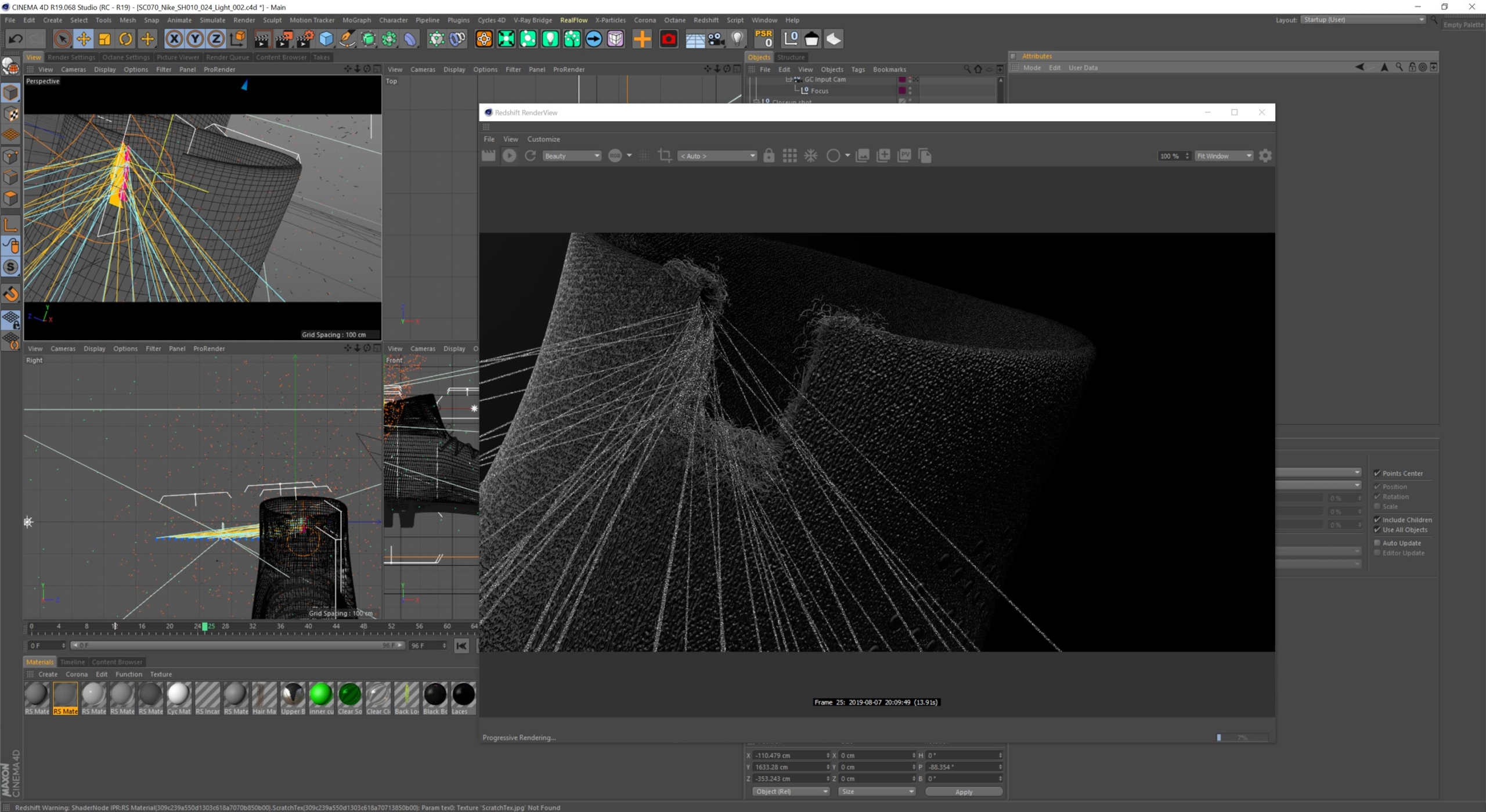Viewport: 1486px width, 812px height.
Task: Click the RGB channel toggle in RenderView
Action: pyautogui.click(x=615, y=156)
